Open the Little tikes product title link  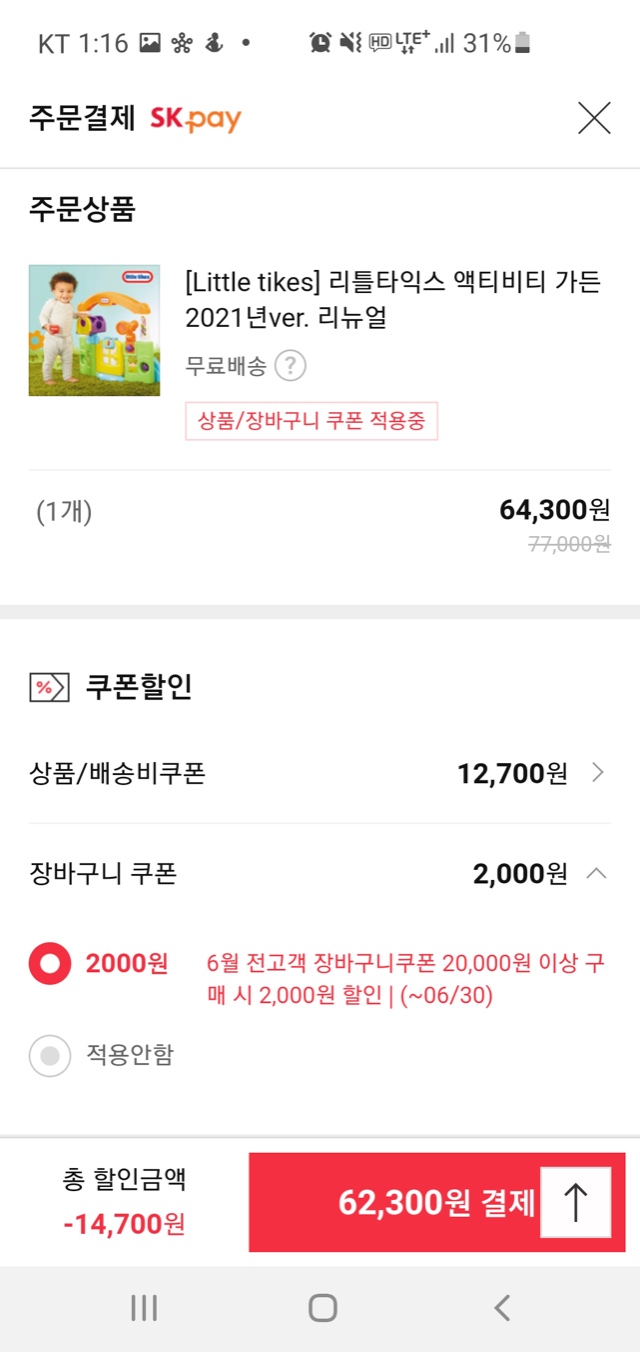(x=392, y=300)
